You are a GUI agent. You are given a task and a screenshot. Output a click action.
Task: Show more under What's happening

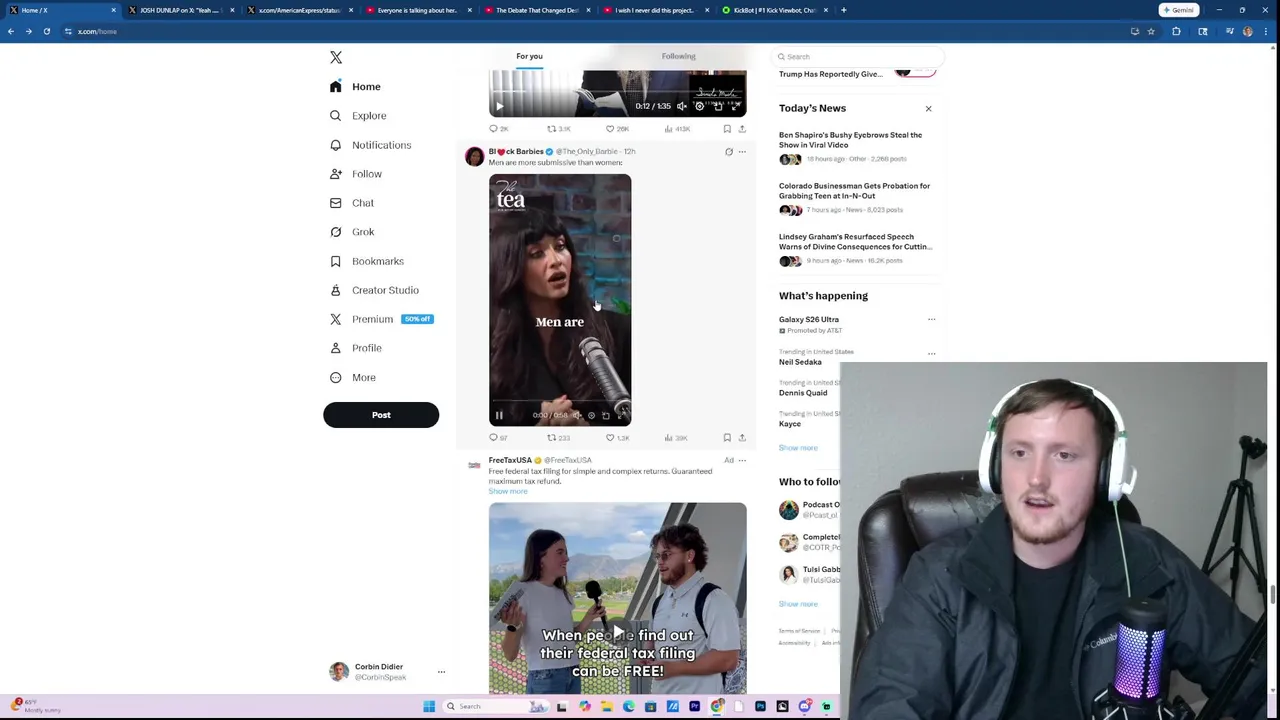(798, 448)
